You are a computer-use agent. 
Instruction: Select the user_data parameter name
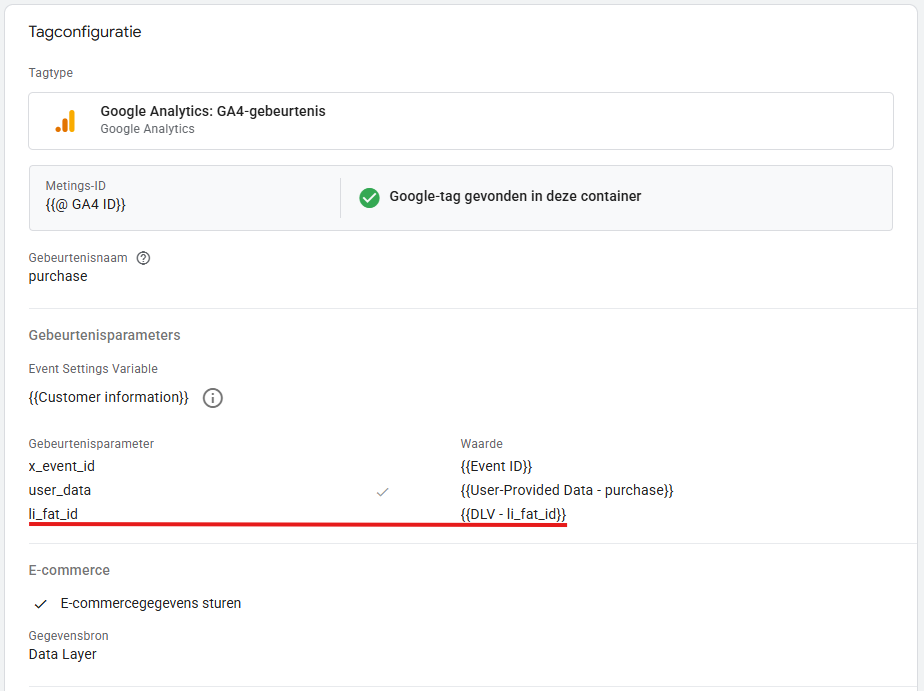click(x=60, y=490)
